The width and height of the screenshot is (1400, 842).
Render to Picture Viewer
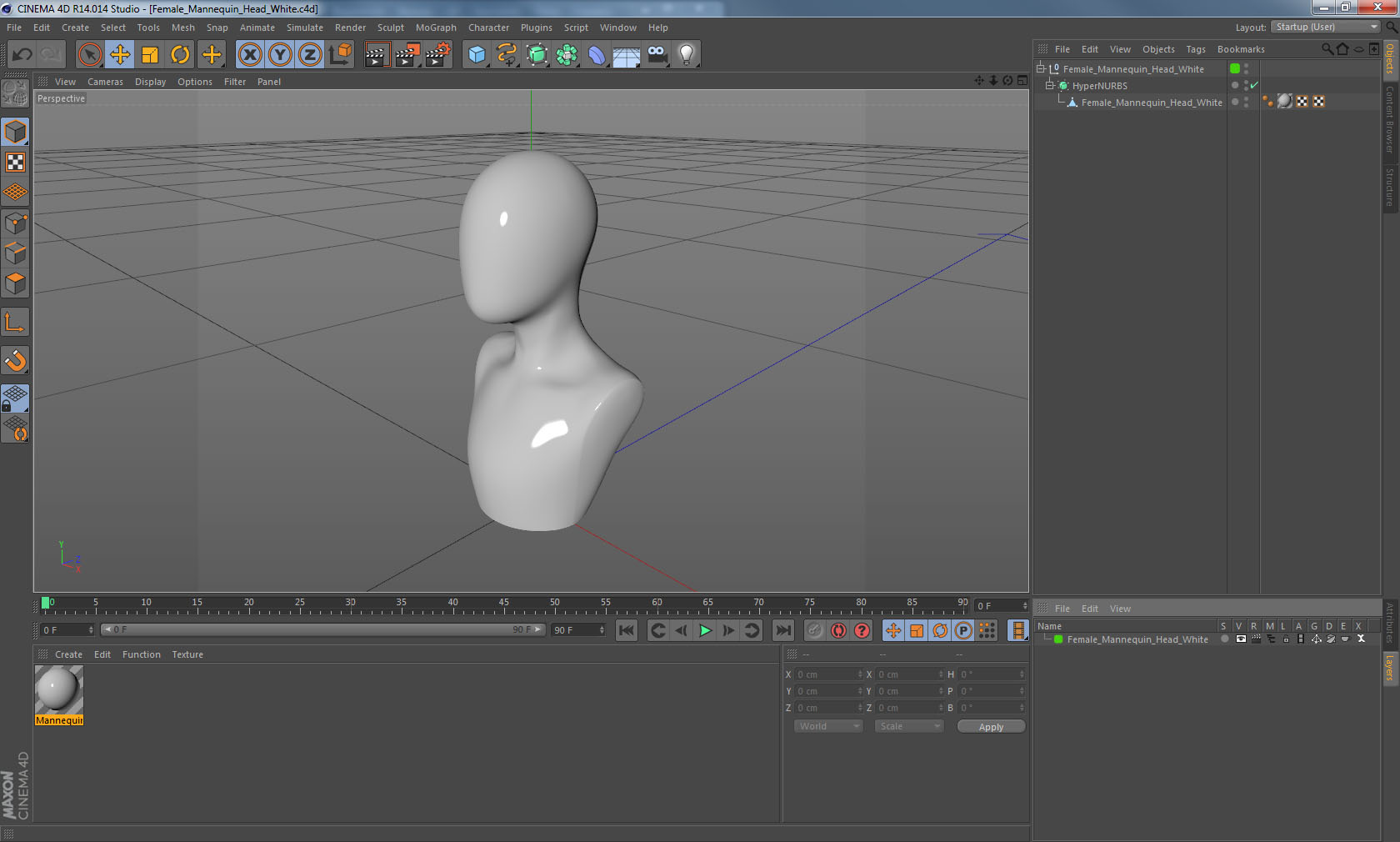pyautogui.click(x=407, y=55)
